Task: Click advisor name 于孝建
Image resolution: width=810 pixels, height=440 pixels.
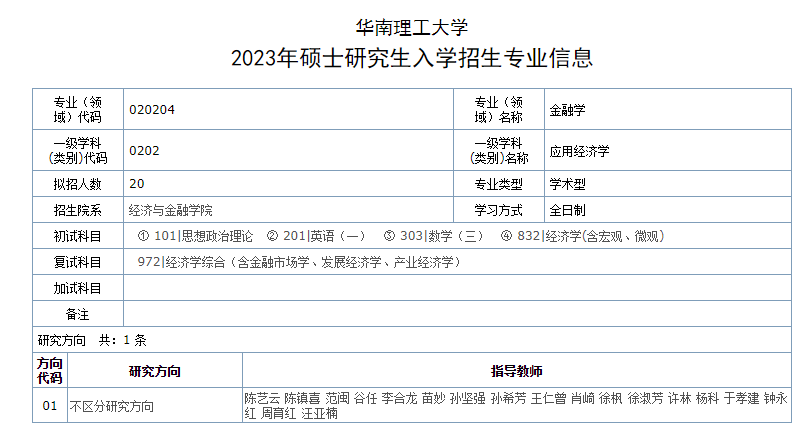Action: [x=741, y=398]
